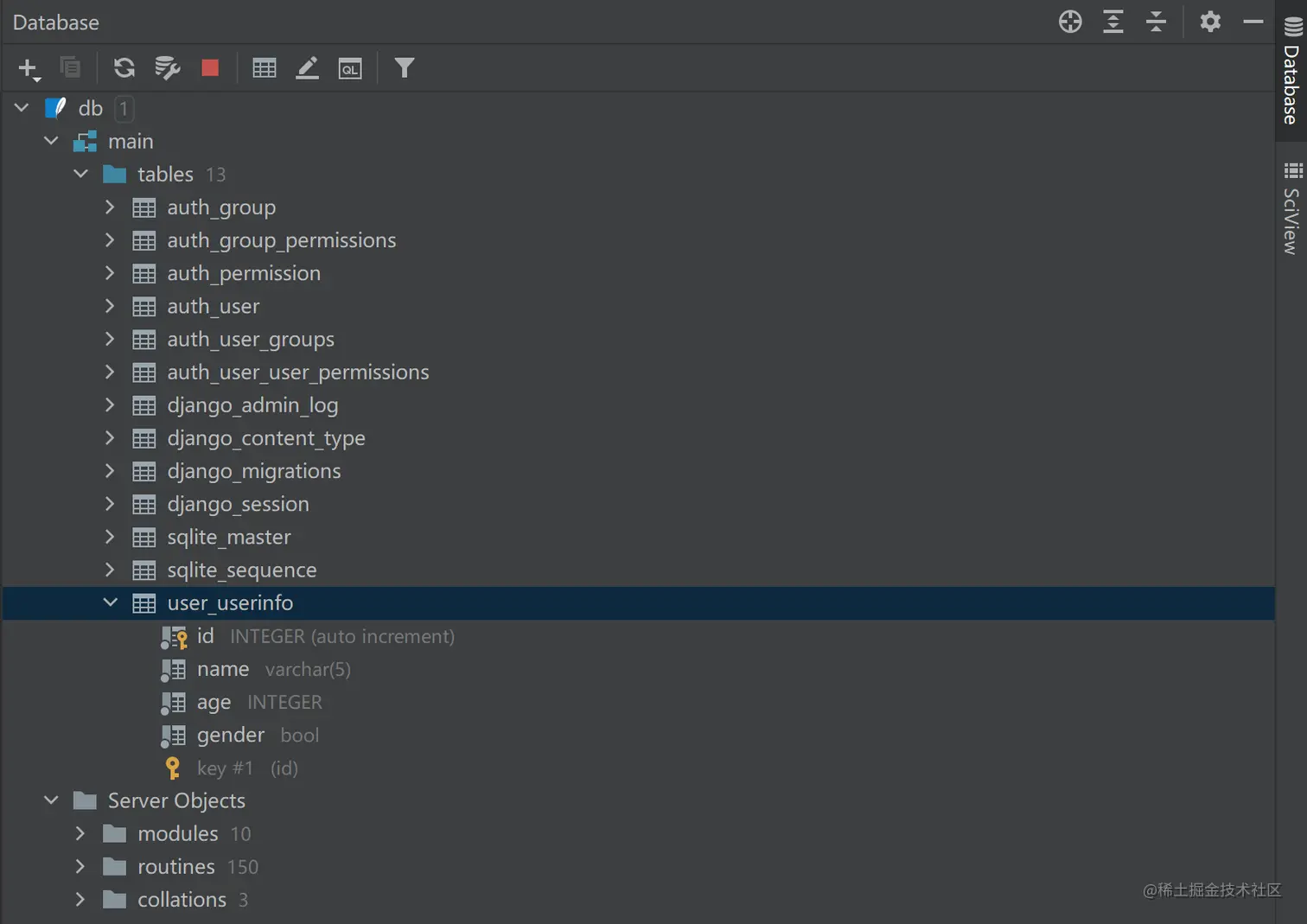Select the django_session table

click(238, 504)
